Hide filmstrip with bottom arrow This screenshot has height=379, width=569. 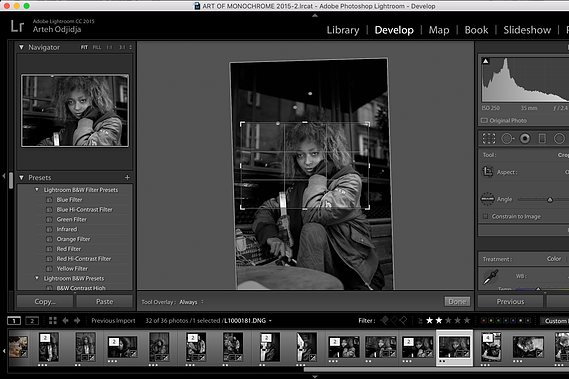click(315, 376)
